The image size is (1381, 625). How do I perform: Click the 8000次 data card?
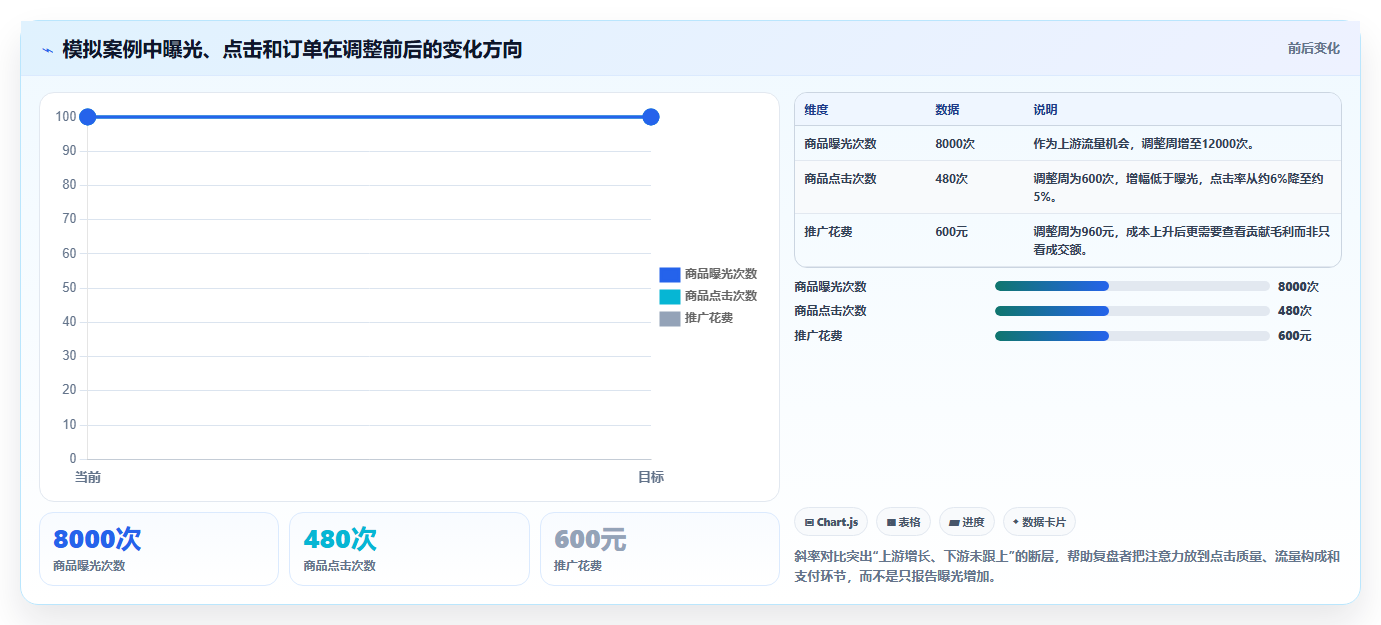tap(159, 549)
